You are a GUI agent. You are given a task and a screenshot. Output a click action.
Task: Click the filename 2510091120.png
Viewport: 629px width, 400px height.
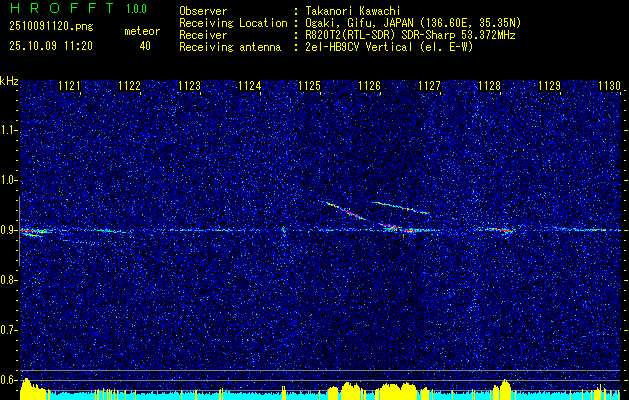pos(51,27)
